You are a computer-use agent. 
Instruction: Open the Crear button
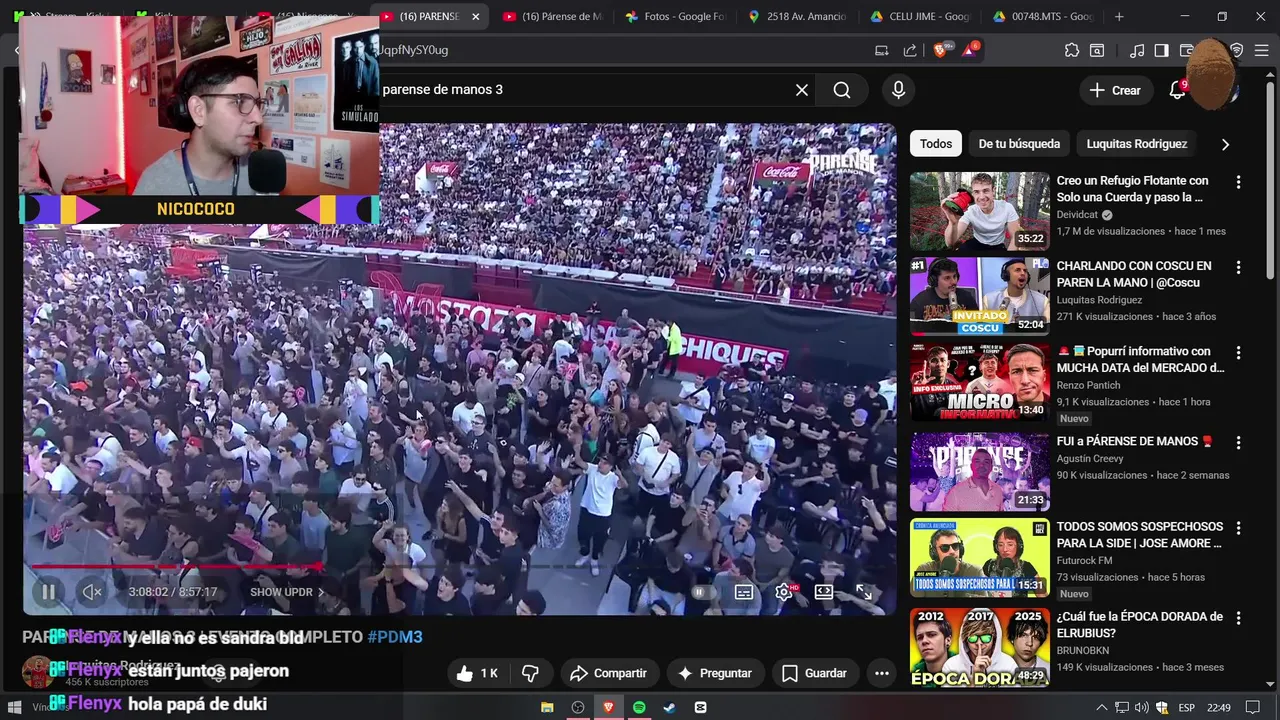1116,90
